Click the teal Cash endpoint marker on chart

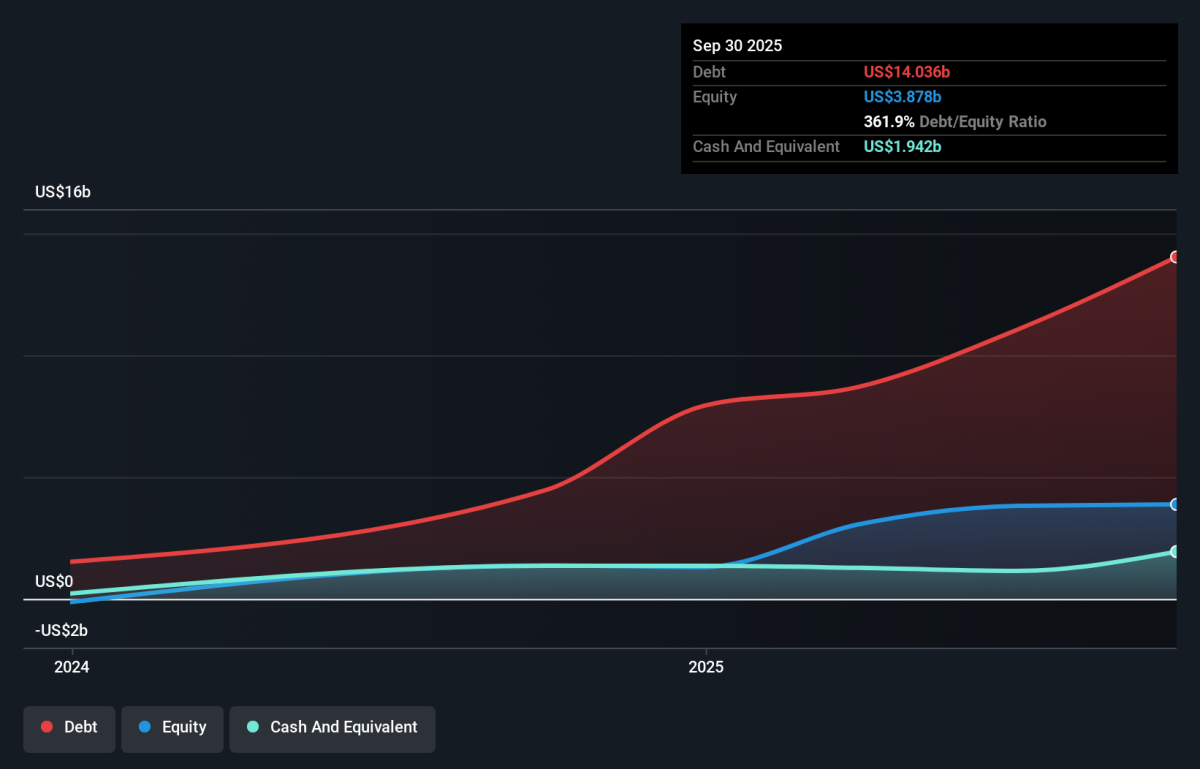(1175, 552)
